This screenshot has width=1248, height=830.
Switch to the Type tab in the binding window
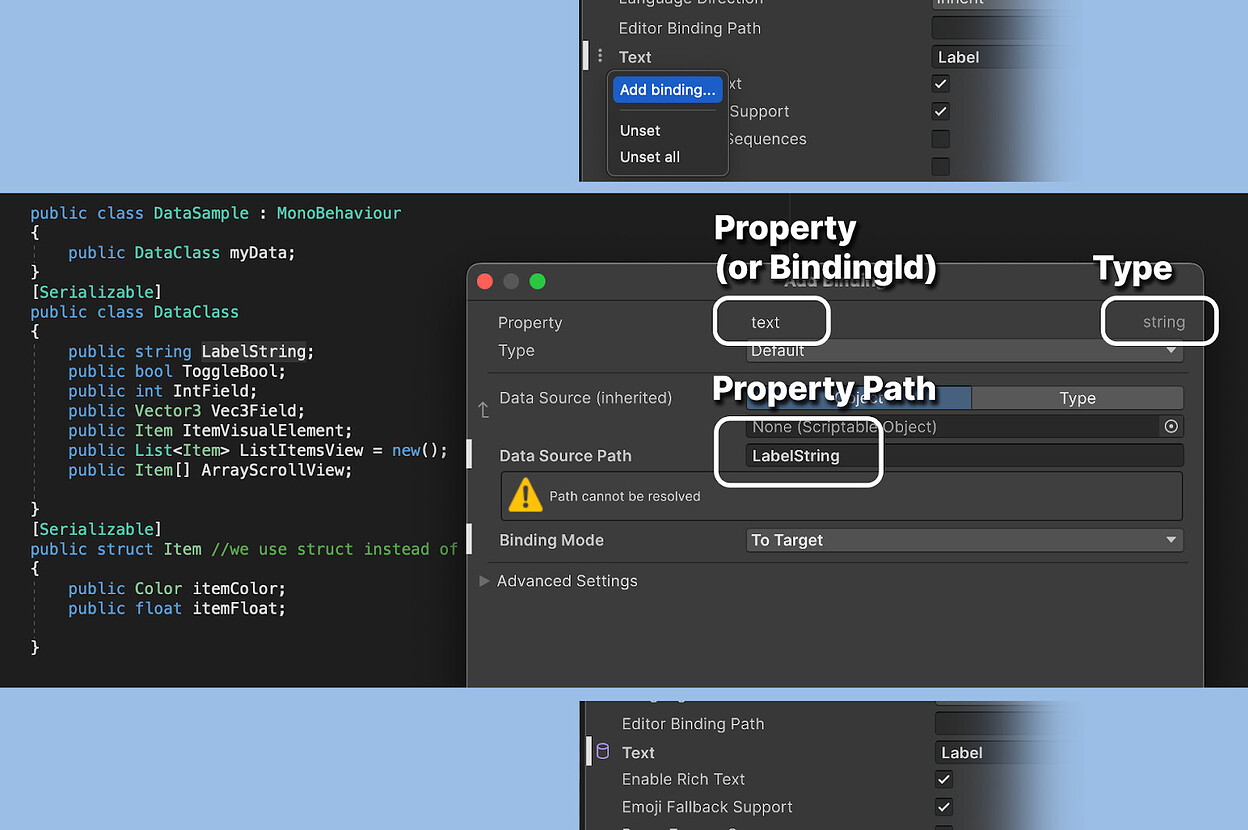point(1077,398)
